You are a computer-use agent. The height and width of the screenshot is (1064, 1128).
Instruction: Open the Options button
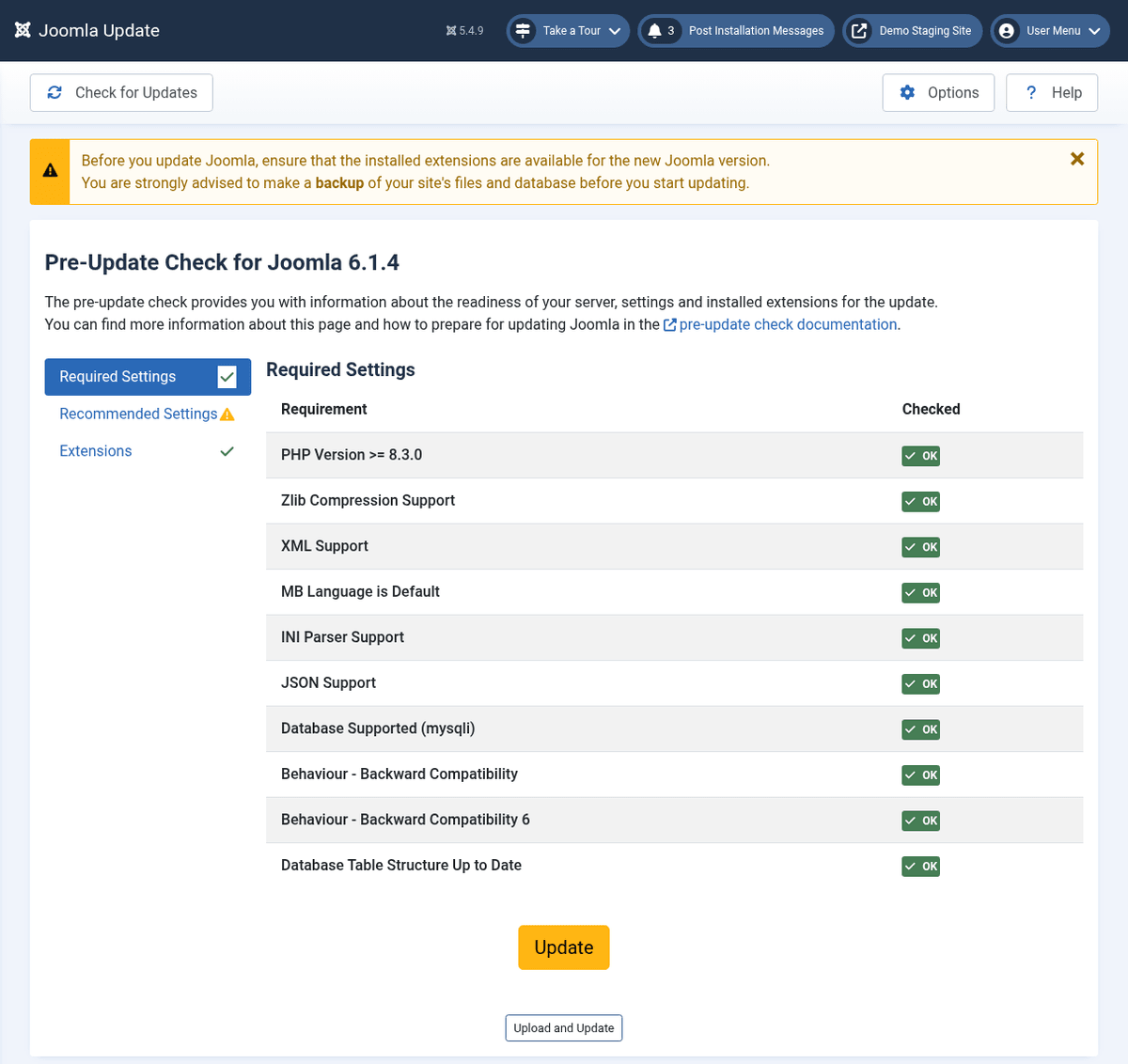tap(938, 92)
